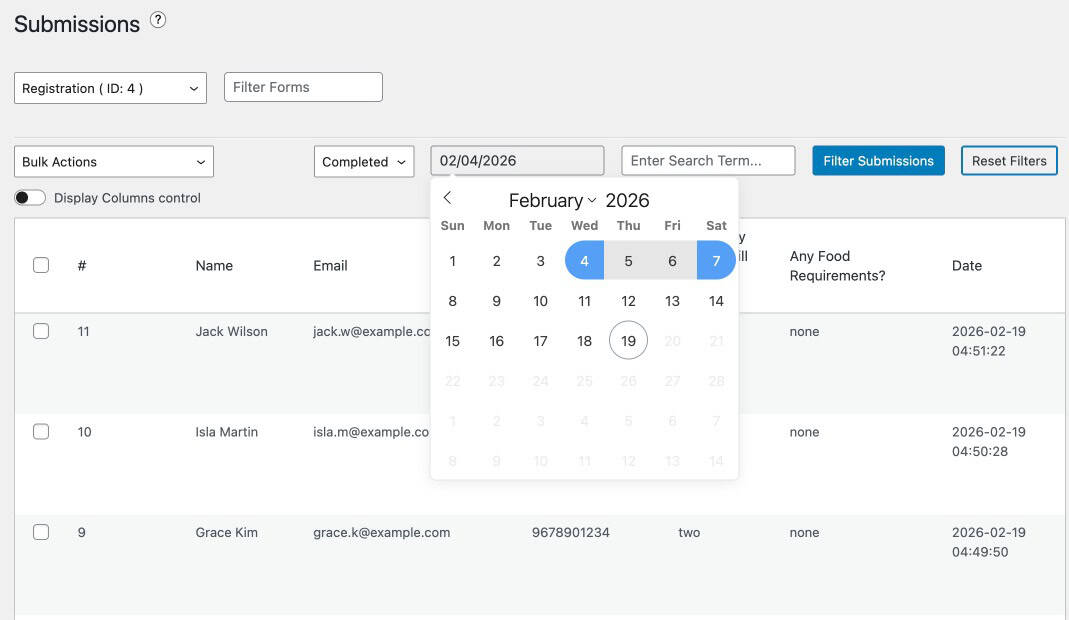Check the box for Grace Kim row

coord(41,532)
